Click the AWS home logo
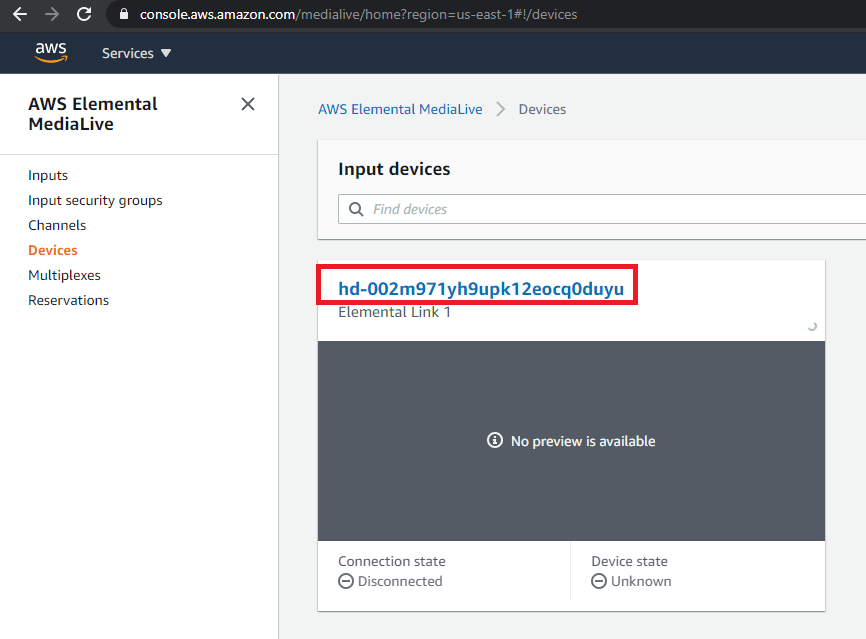The width and height of the screenshot is (866, 639). (x=50, y=52)
